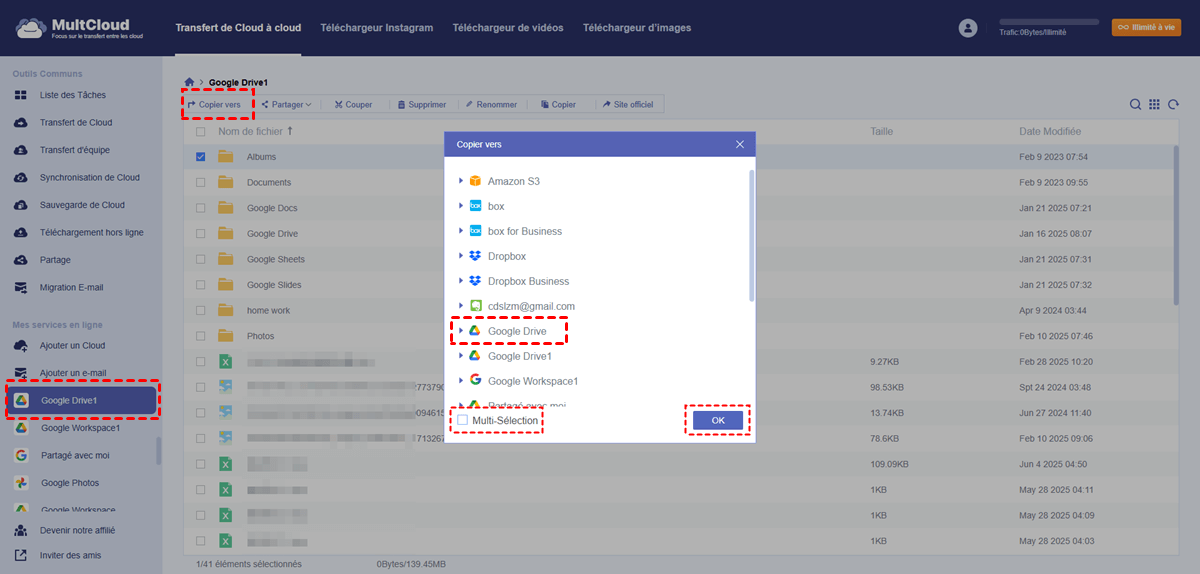Expand Dropbox in the dialog tree
This screenshot has height=574, width=1200.
(461, 256)
